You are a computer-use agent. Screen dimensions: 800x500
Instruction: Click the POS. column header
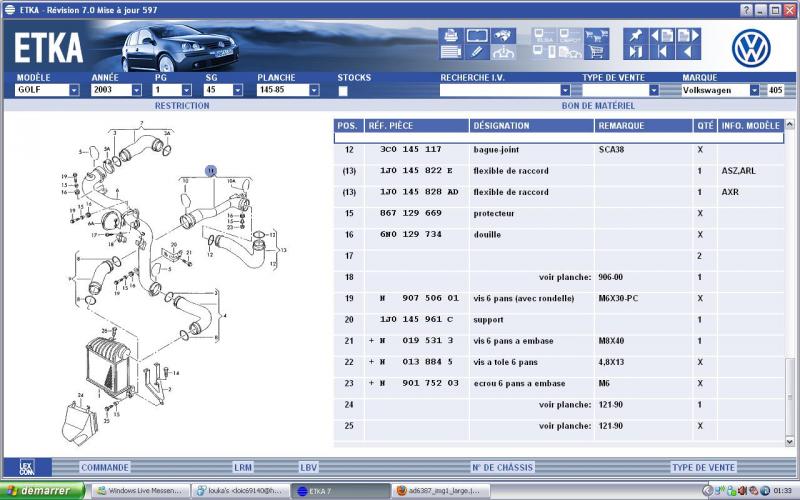click(x=349, y=126)
